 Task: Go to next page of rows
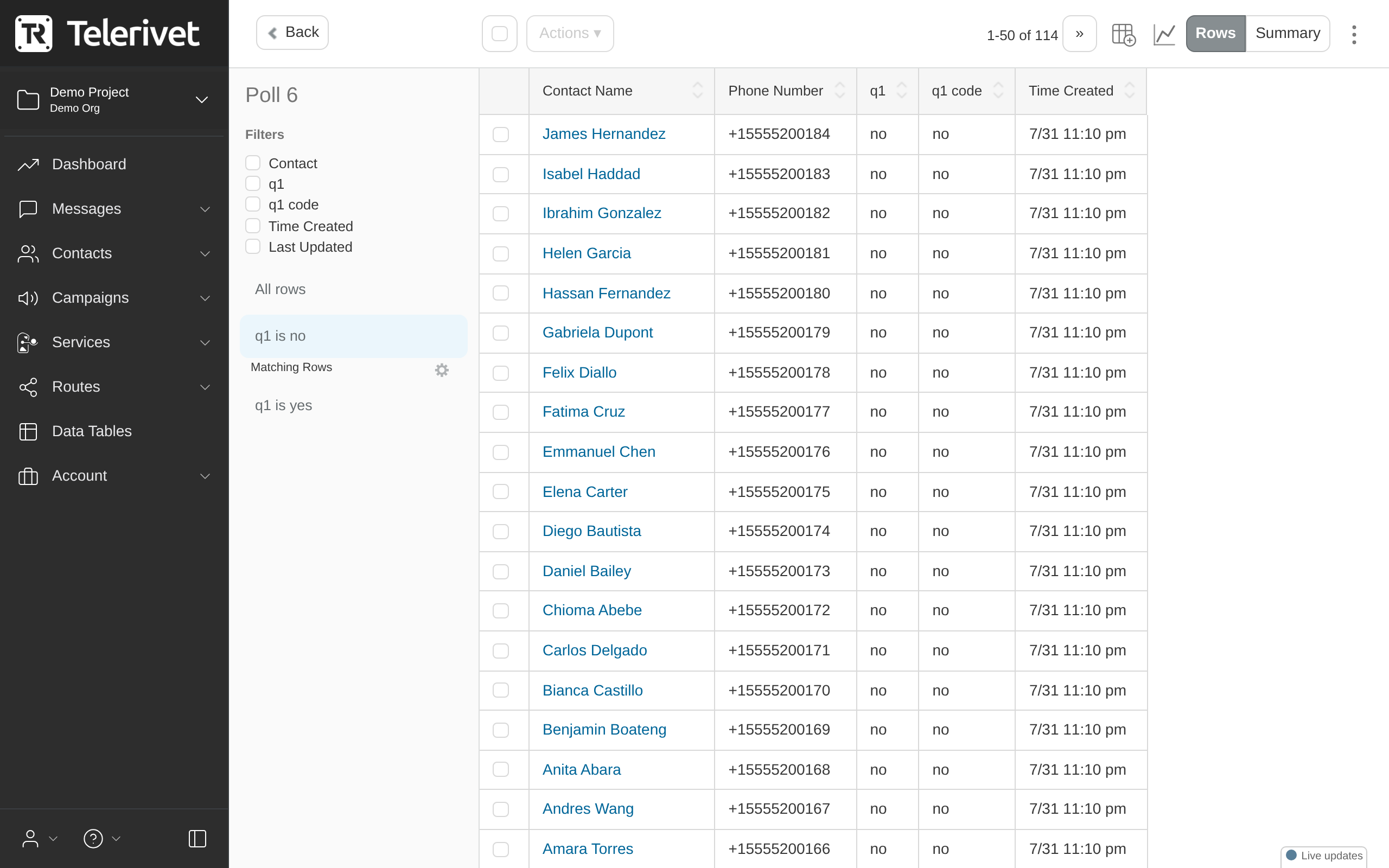[1080, 34]
